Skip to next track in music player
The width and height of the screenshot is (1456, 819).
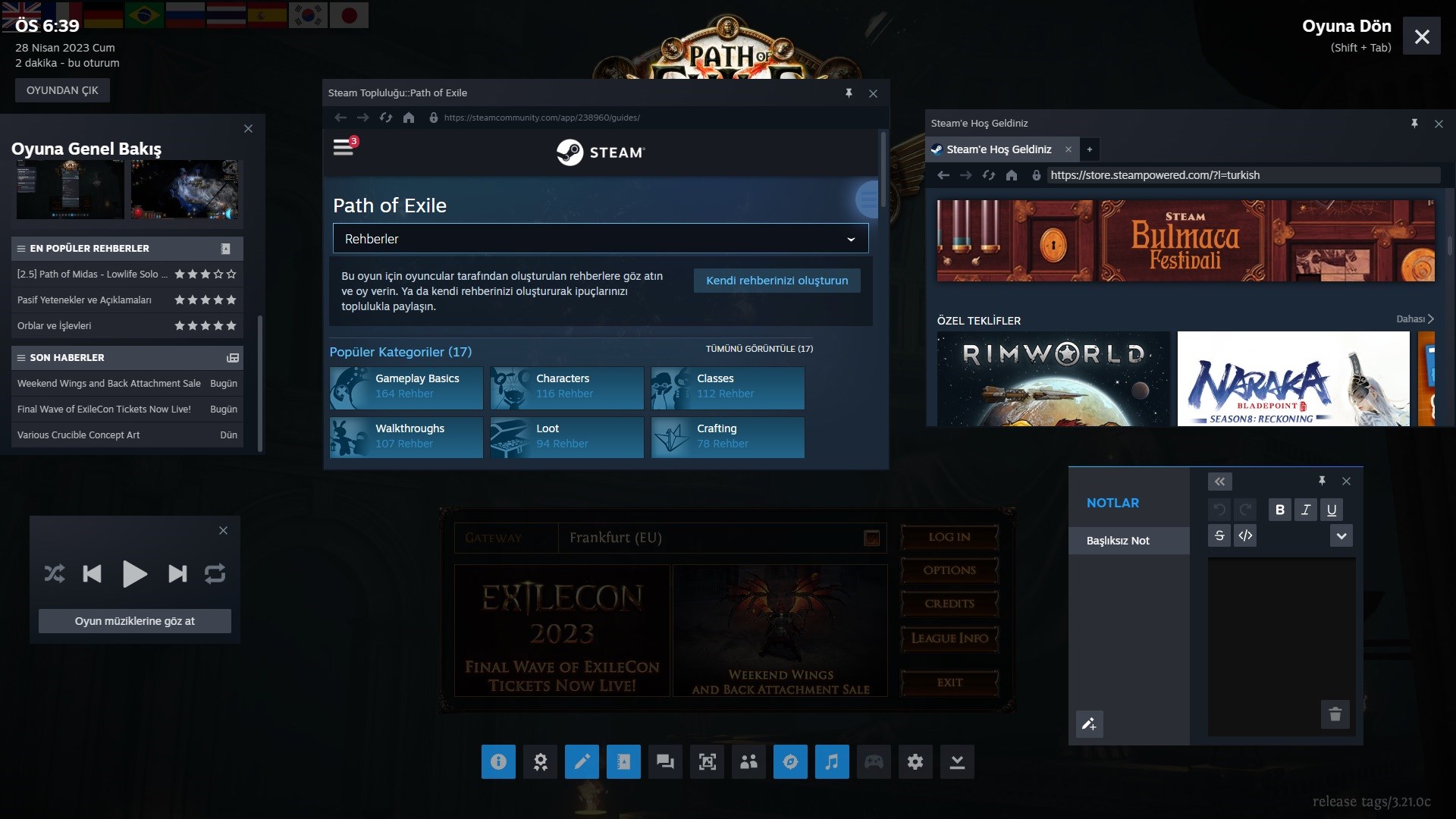point(177,573)
